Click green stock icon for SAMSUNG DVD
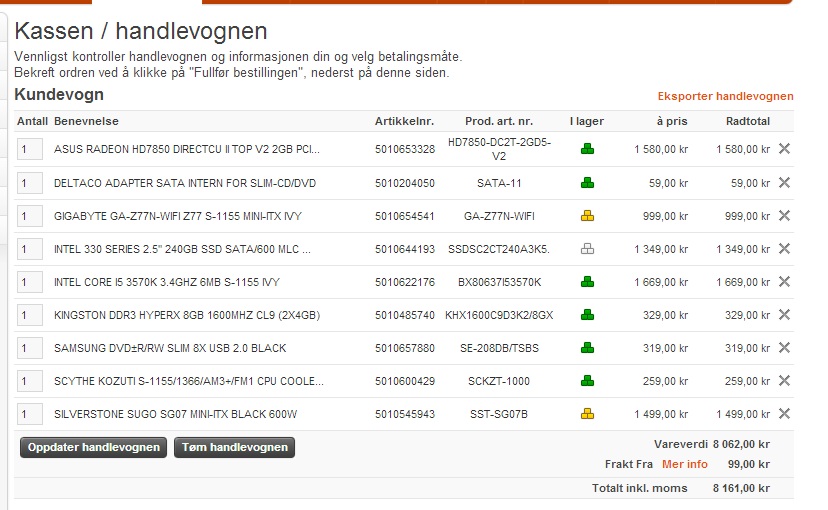828x510 pixels. (587, 347)
